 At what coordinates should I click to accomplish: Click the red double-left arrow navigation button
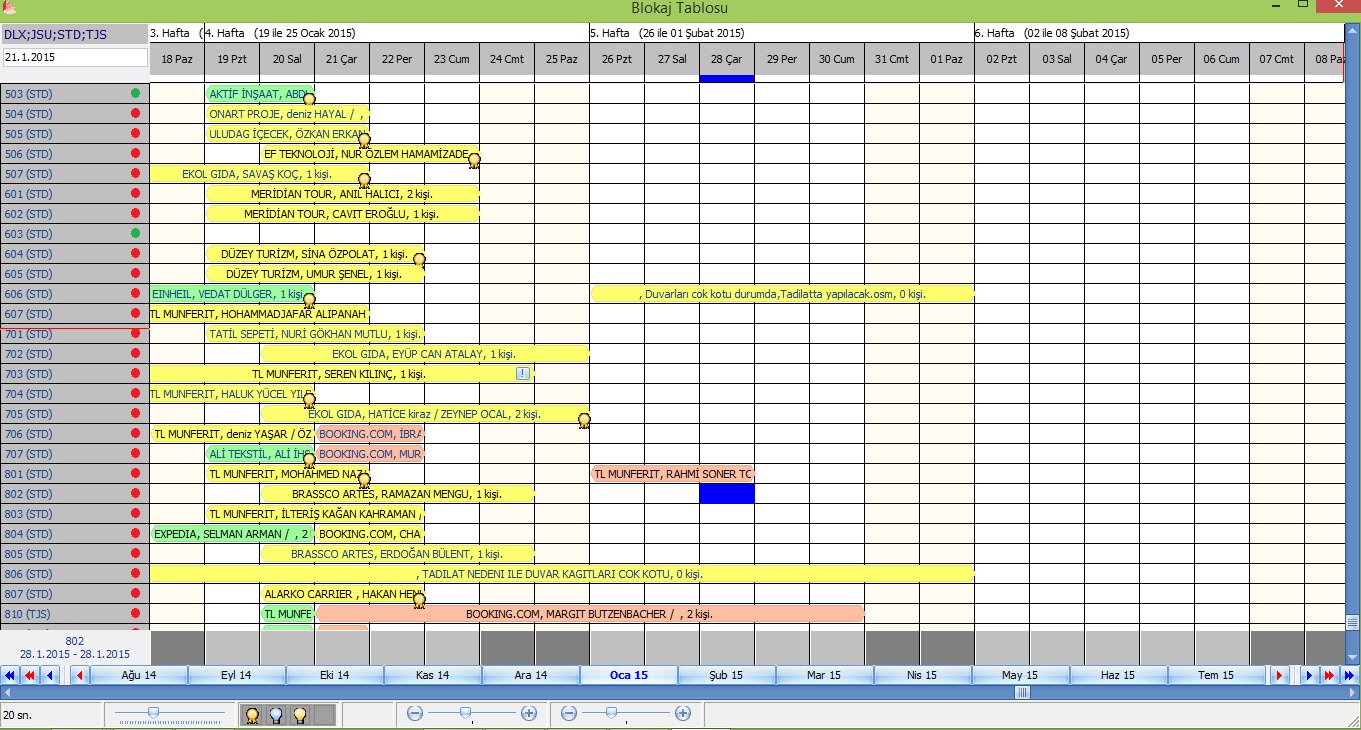[x=30, y=676]
